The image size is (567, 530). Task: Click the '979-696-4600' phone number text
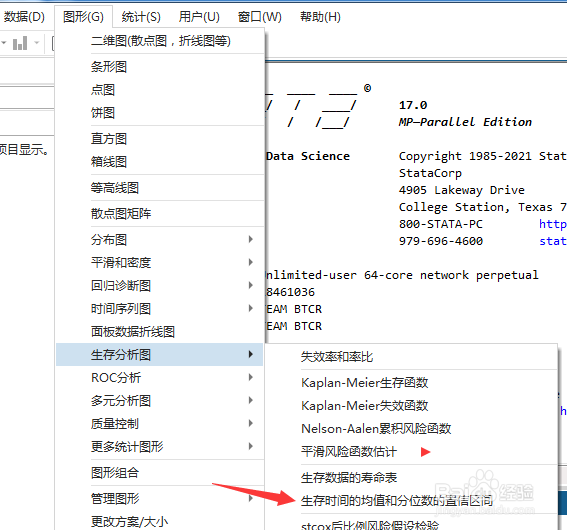point(441,241)
